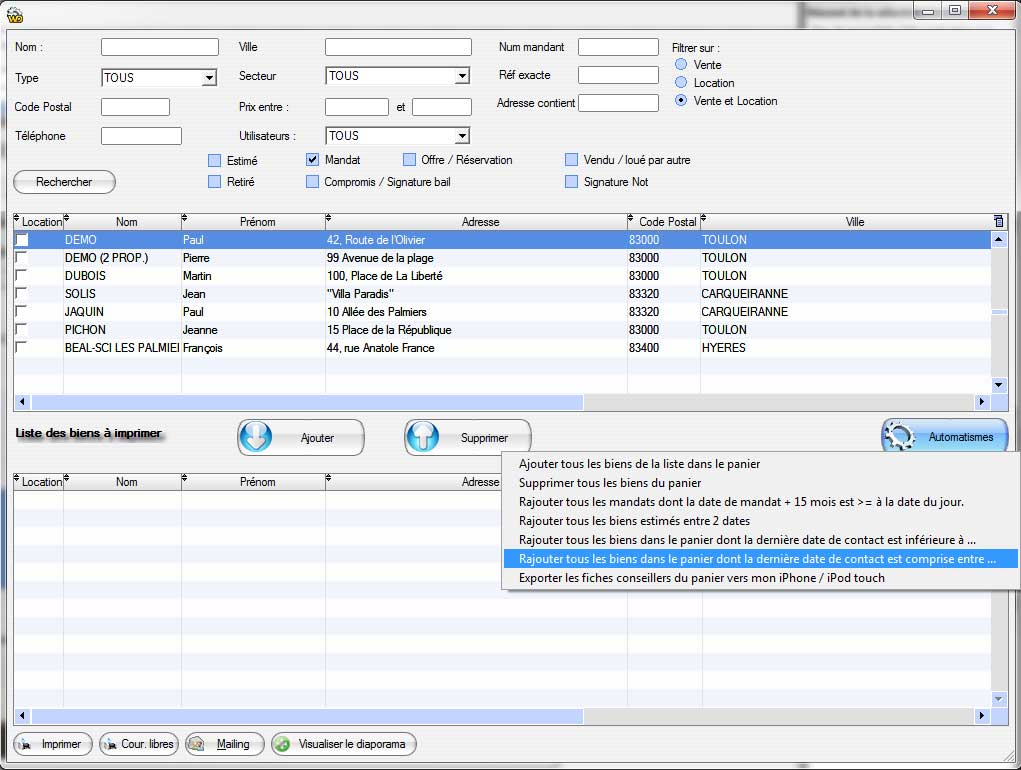This screenshot has width=1021, height=770.
Task: Open the Utilisateurs dropdown
Action: click(462, 136)
